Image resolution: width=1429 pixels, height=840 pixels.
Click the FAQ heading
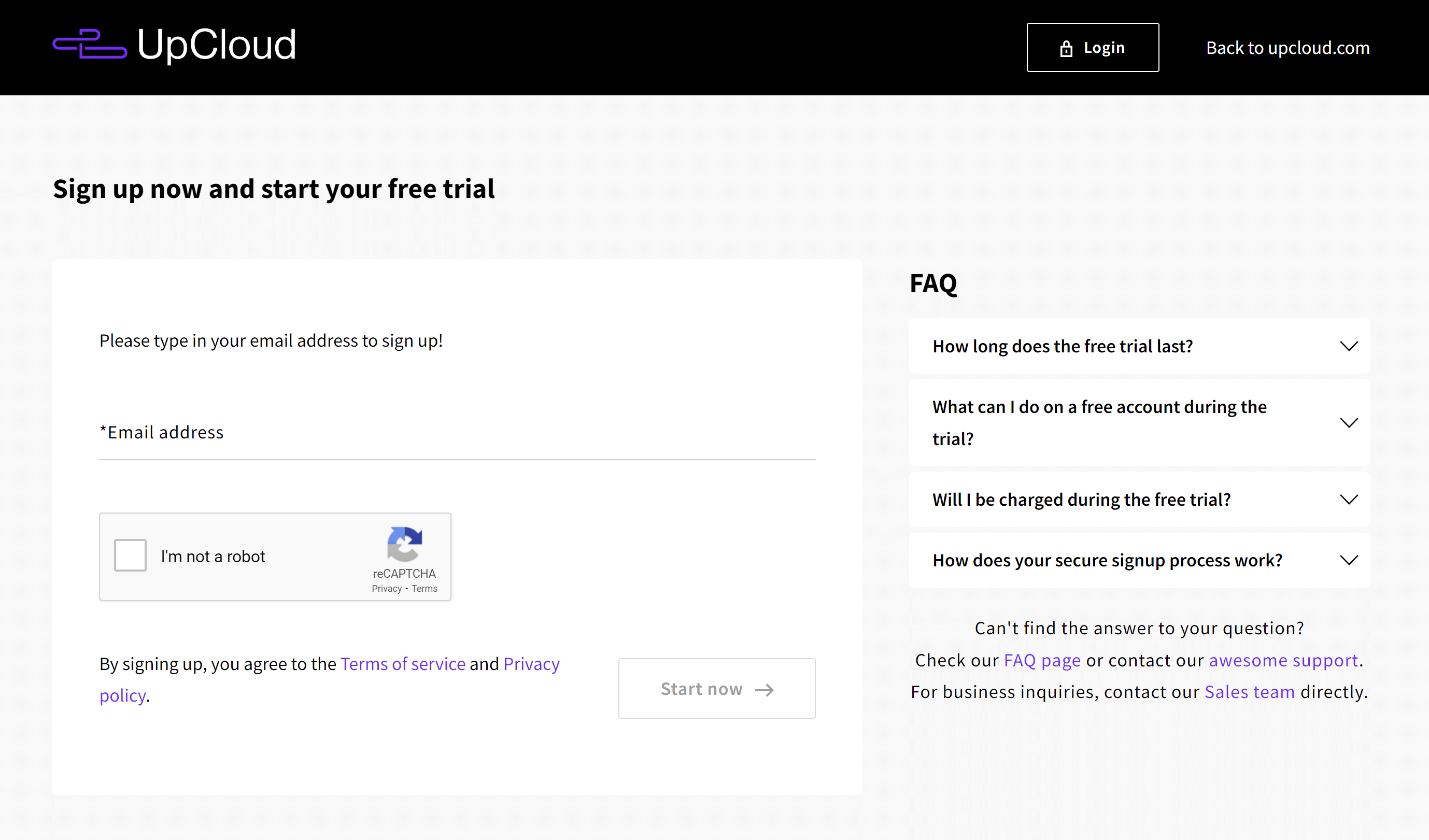click(x=933, y=283)
